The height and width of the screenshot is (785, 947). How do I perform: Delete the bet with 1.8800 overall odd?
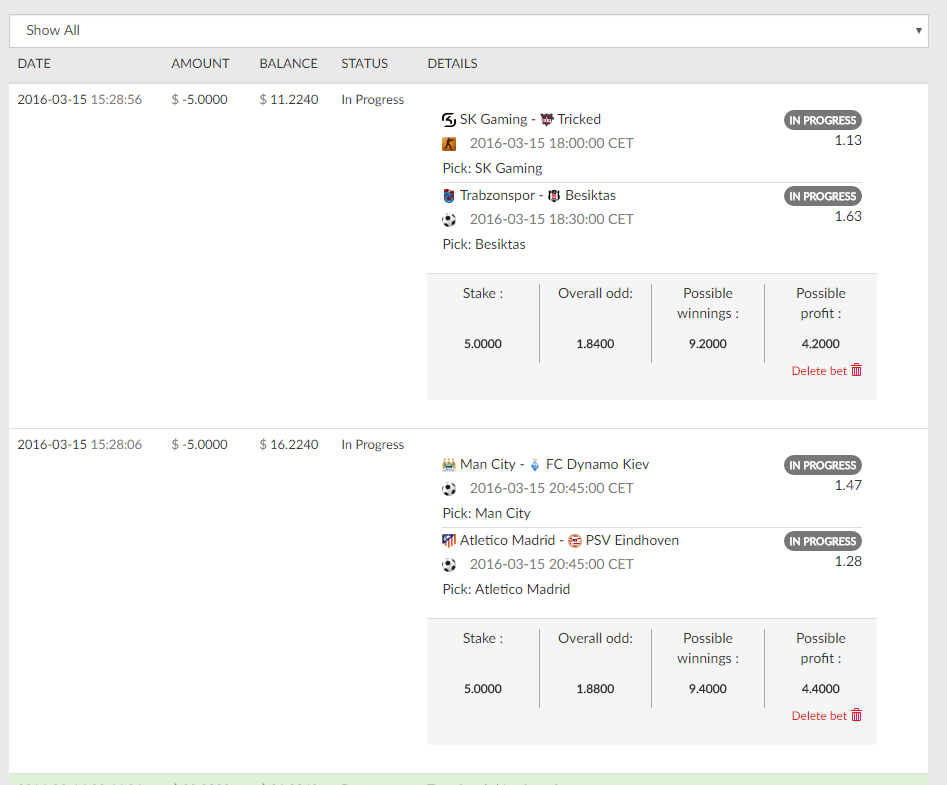(x=826, y=716)
